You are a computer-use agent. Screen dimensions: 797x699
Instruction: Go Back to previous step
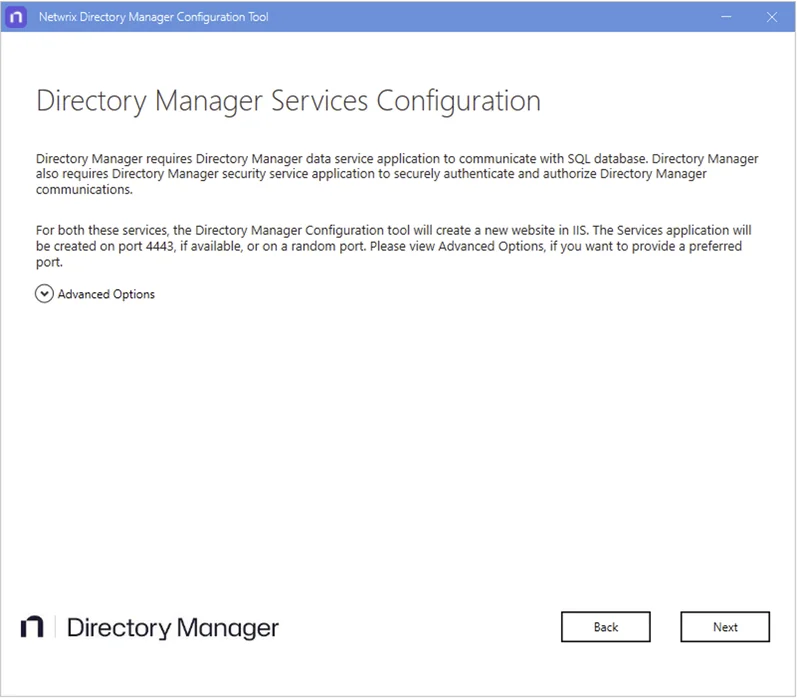pyautogui.click(x=605, y=627)
